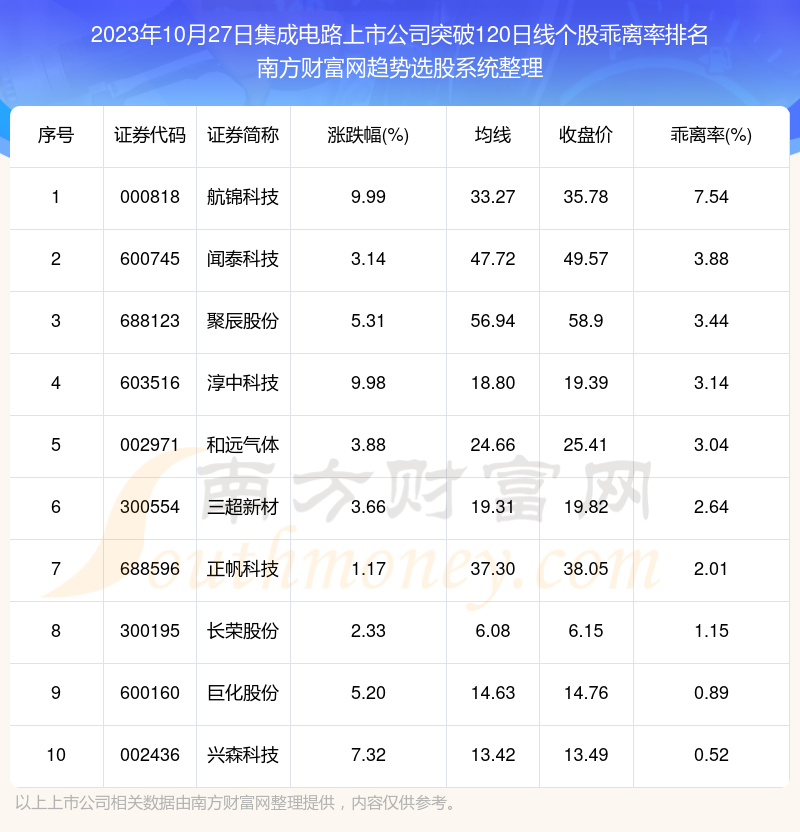The height and width of the screenshot is (832, 800).
Task: Click deviation rate 1.15
Action: 711,631
